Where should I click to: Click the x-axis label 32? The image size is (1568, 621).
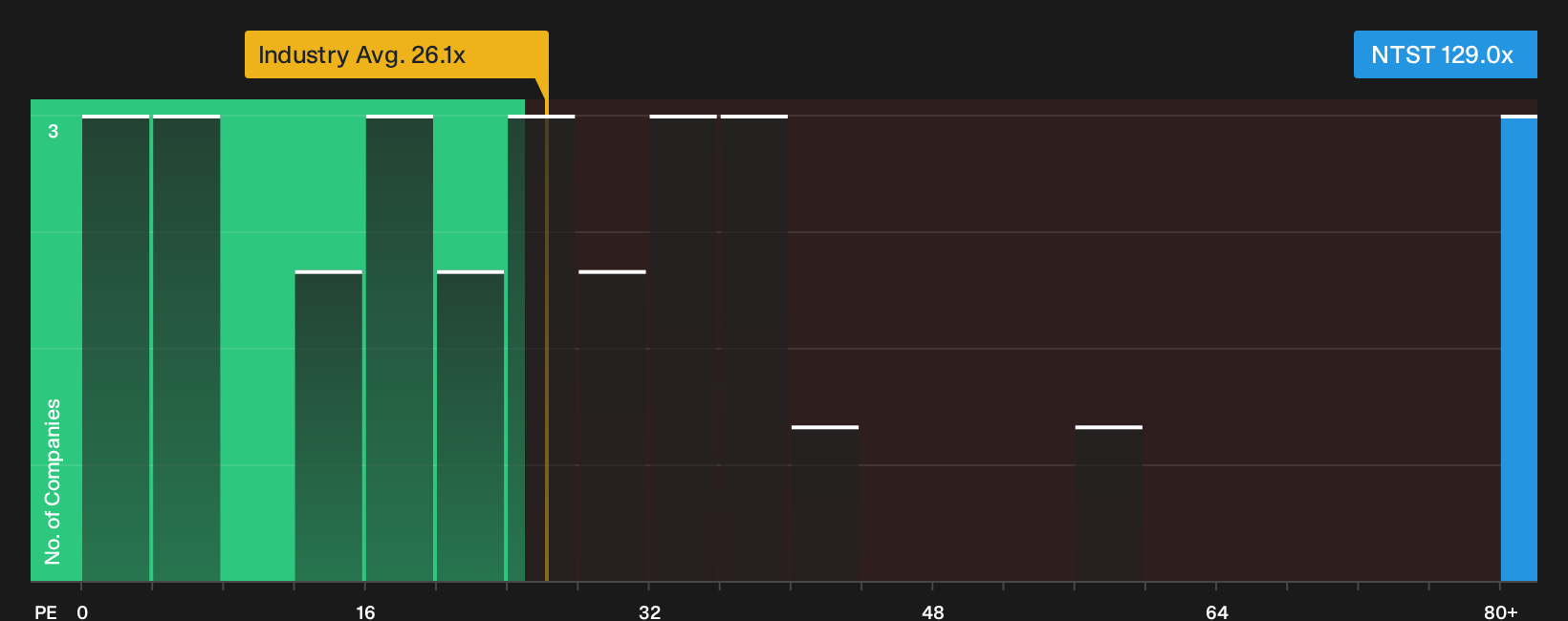[649, 612]
